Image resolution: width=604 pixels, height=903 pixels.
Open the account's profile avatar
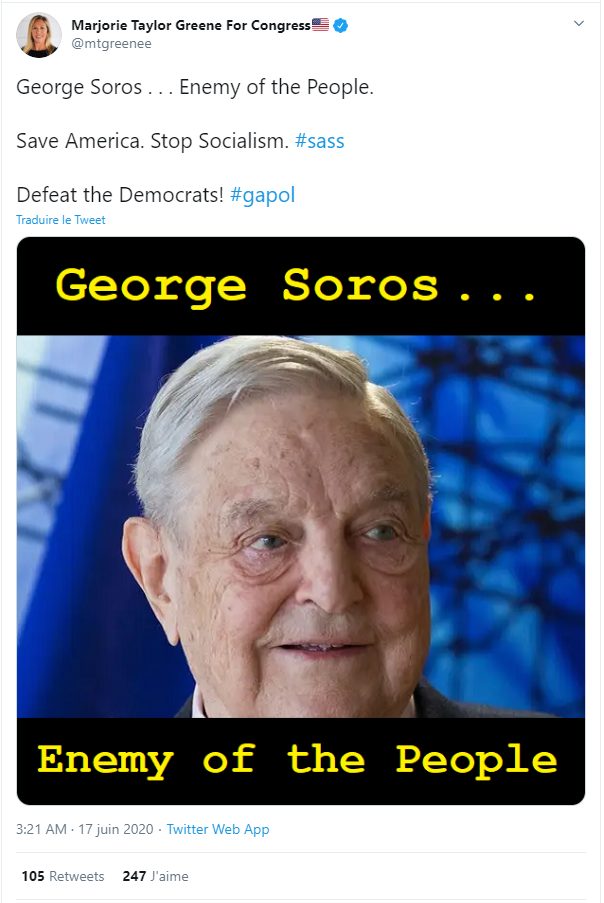click(39, 35)
